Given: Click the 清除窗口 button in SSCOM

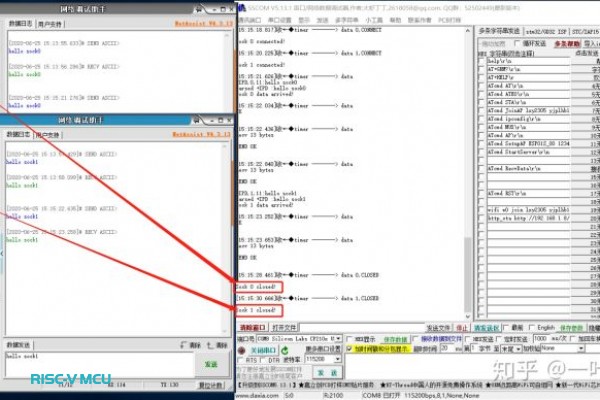Looking at the screenshot, I should [253, 328].
